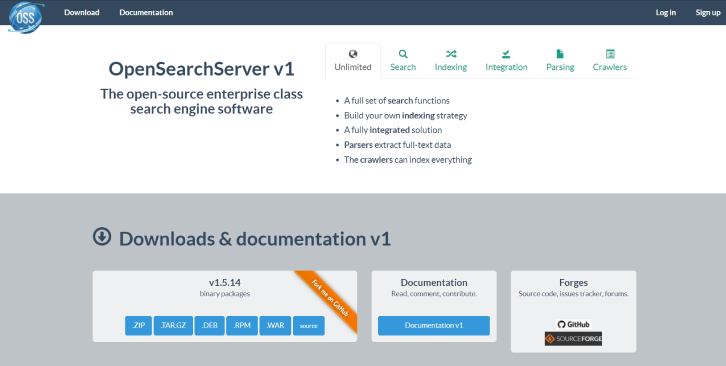This screenshot has width=726, height=366.
Task: Click the OpenSearchServer v1 heading
Action: pyautogui.click(x=201, y=69)
